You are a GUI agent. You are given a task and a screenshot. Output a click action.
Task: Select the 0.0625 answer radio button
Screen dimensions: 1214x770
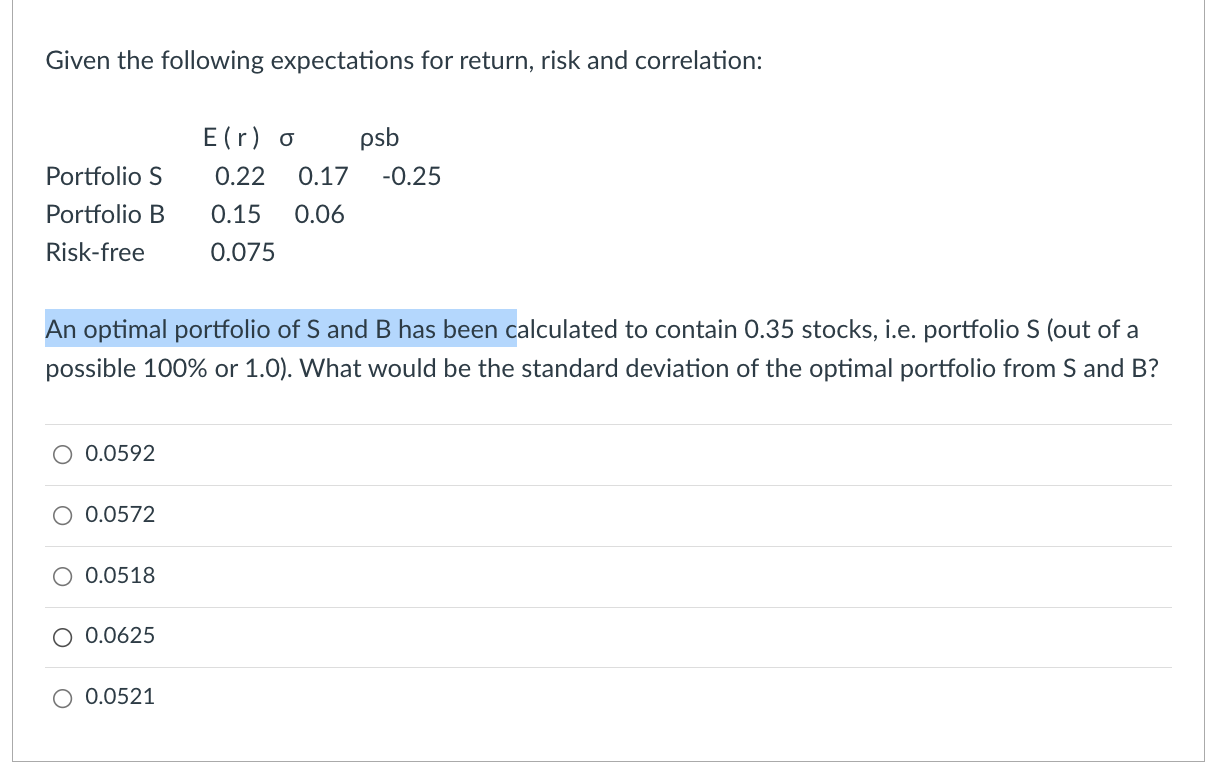point(62,636)
